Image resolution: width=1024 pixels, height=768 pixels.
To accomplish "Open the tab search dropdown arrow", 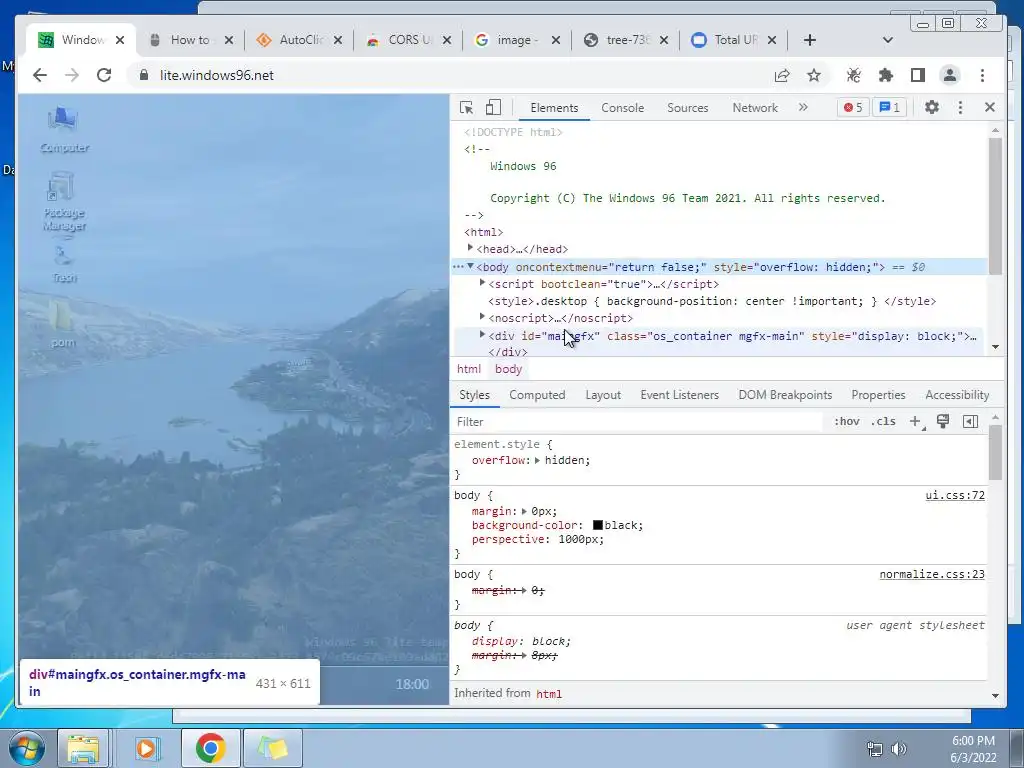I will coord(888,40).
